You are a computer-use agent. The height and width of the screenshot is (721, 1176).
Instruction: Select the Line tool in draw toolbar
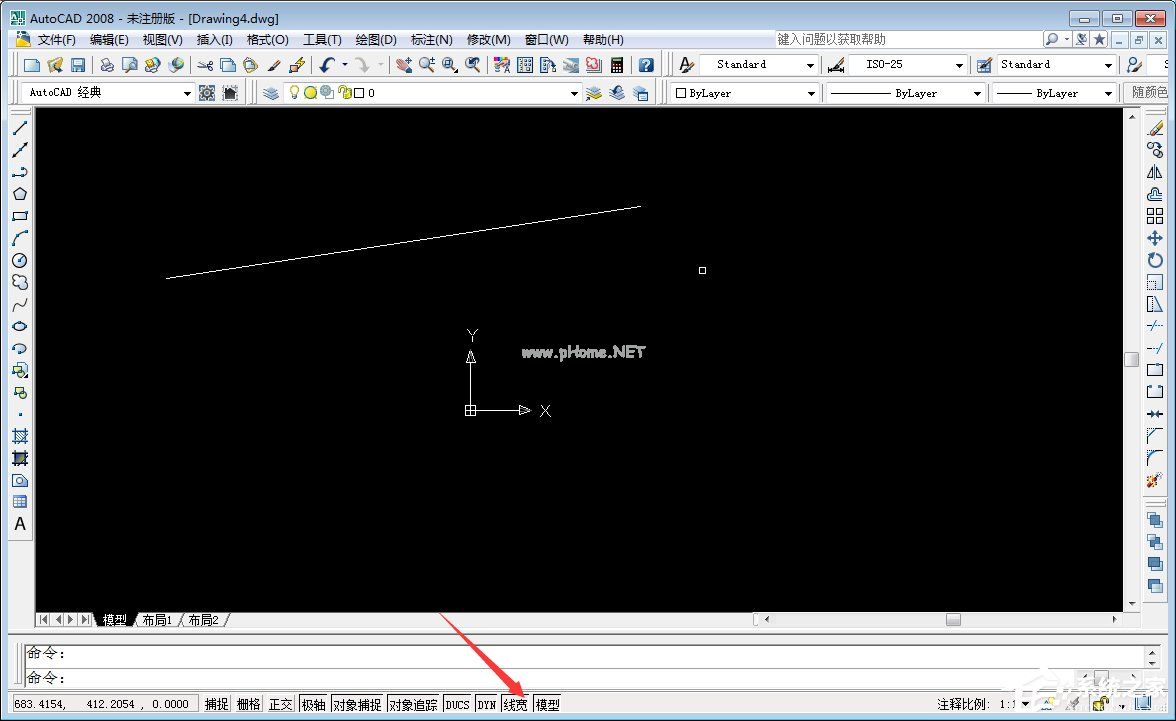[20, 128]
